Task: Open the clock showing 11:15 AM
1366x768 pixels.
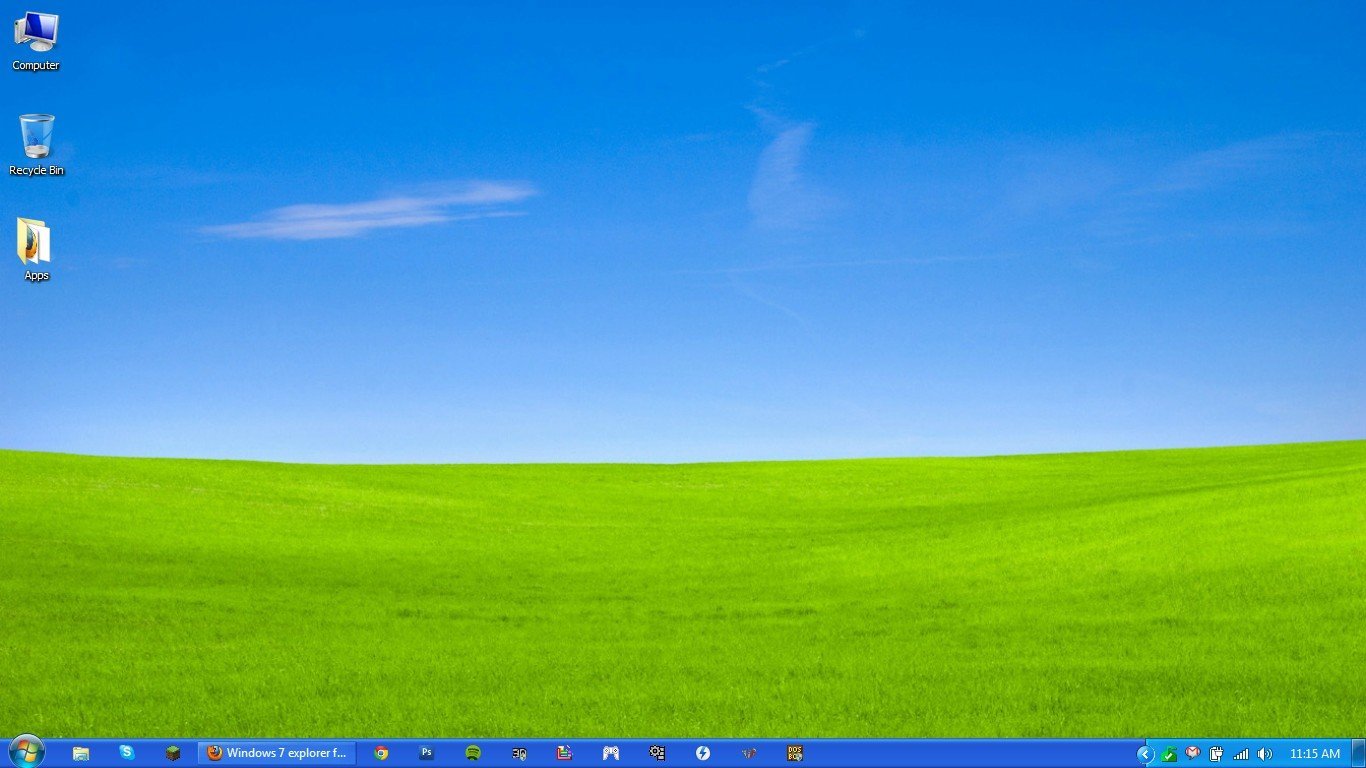Action: coord(1314,754)
